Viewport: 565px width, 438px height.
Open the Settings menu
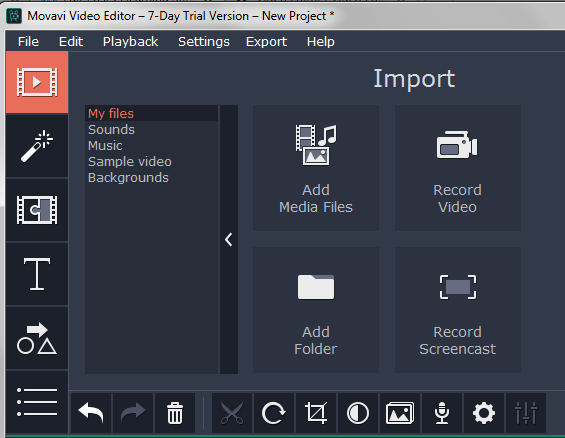(x=204, y=41)
